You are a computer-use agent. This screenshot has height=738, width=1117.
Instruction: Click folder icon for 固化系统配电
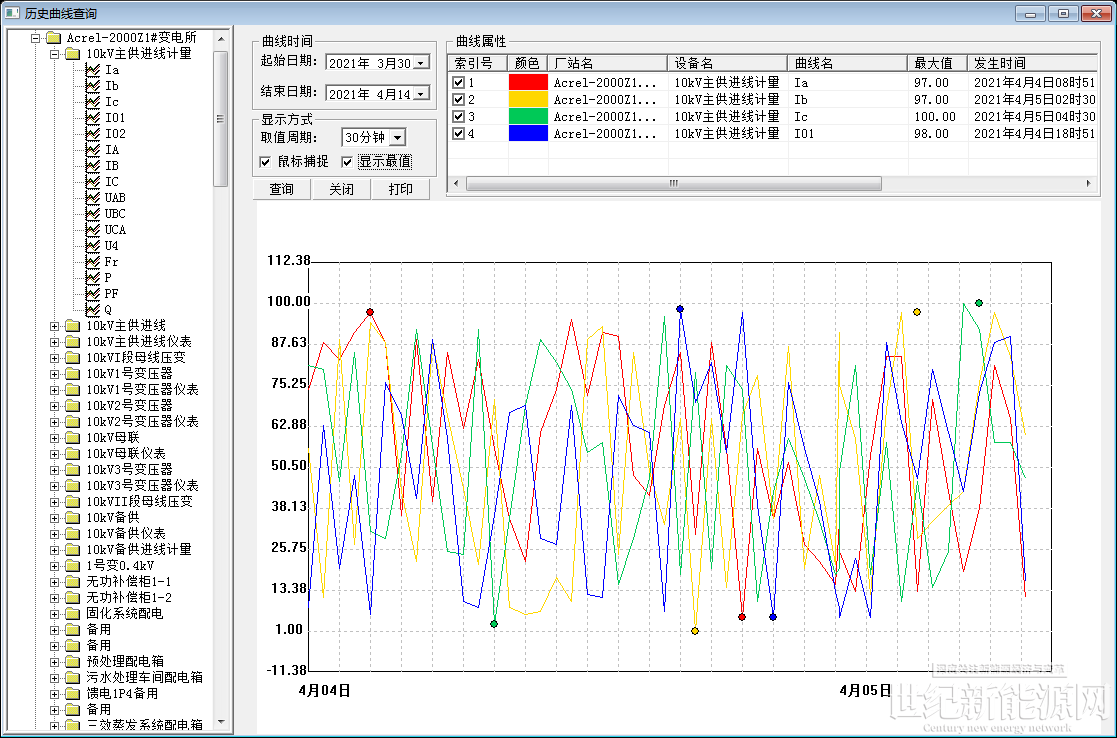(72, 614)
